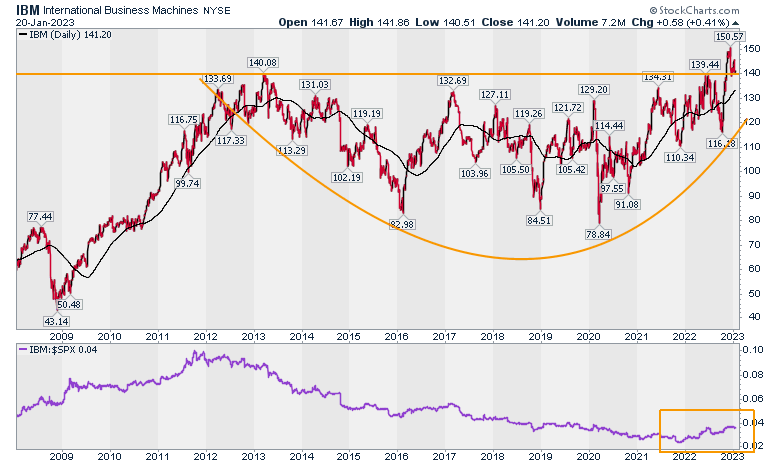Click the Close 141.20 value in header

click(515, 22)
